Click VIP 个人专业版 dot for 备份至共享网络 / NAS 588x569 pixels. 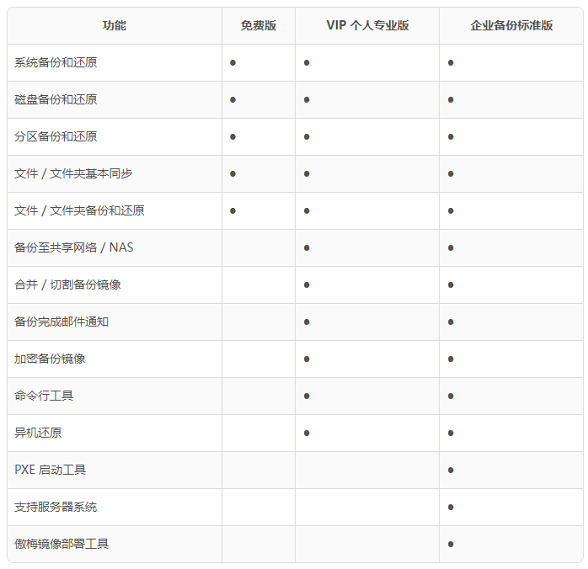tap(307, 248)
